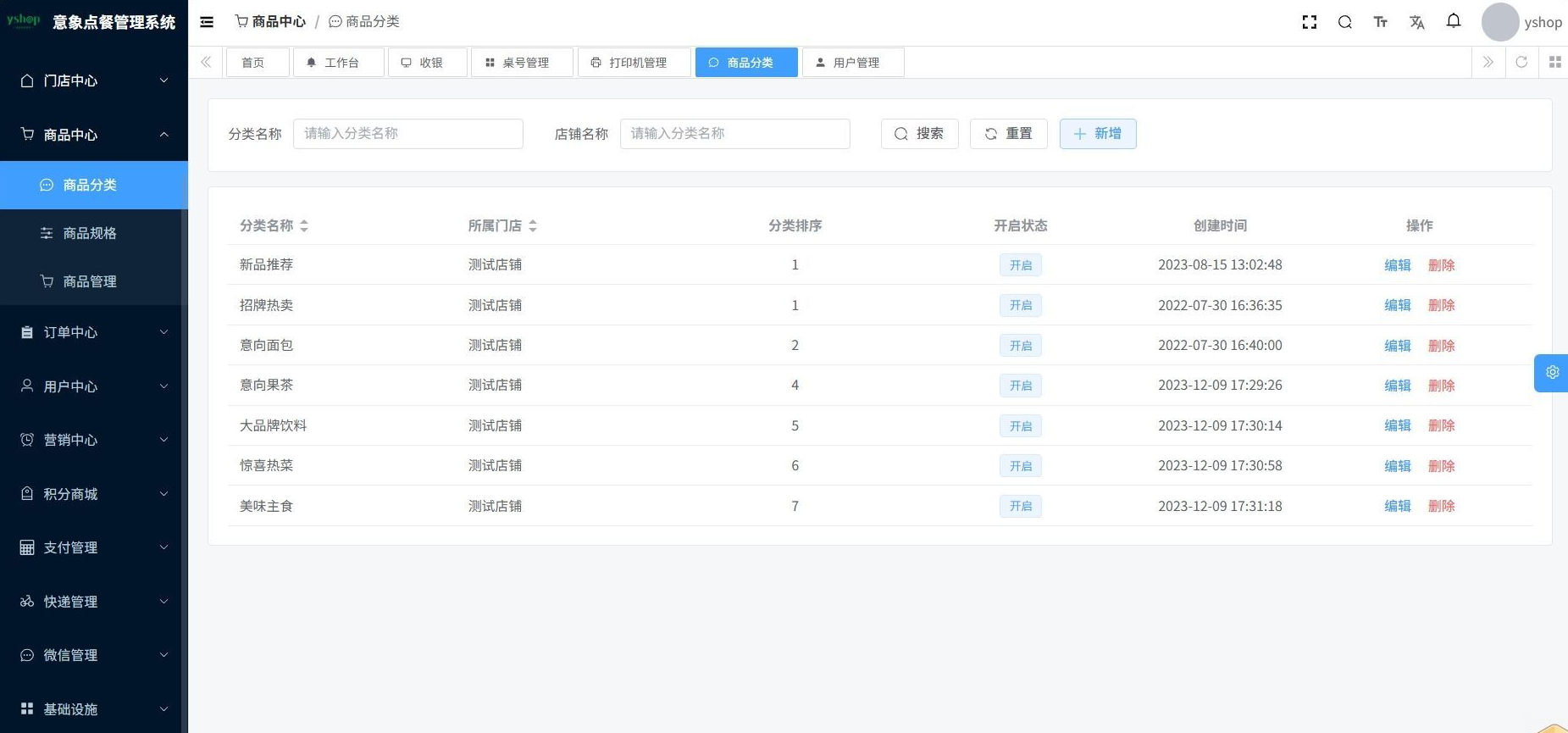The width and height of the screenshot is (1568, 733).
Task: Click the font size icon
Action: coord(1380,22)
